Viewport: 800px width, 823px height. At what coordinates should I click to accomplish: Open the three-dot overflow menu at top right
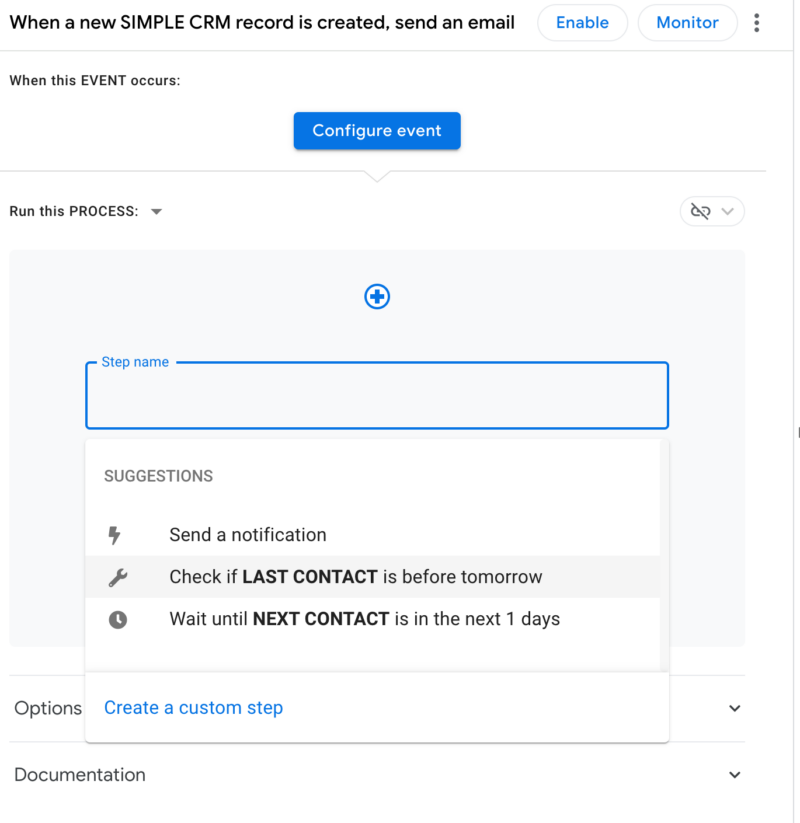(757, 22)
